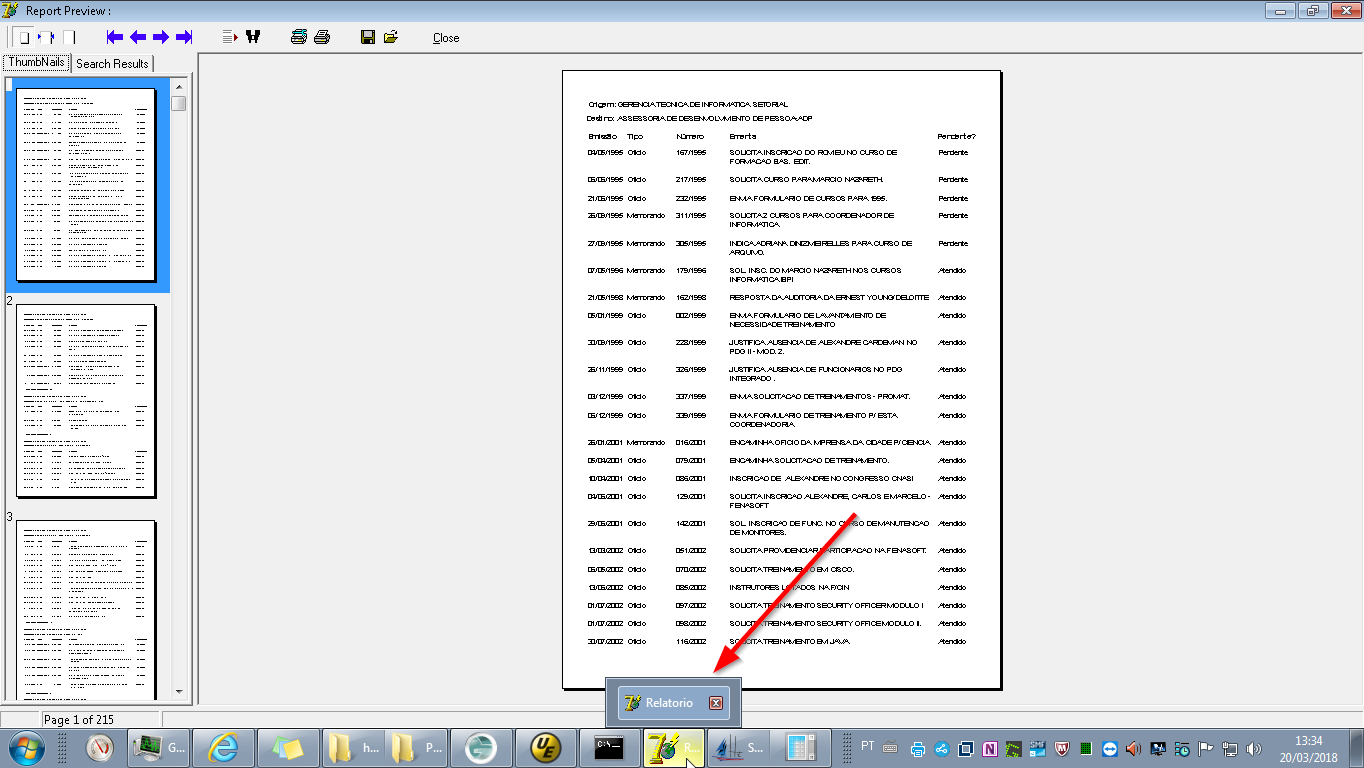The height and width of the screenshot is (768, 1364).
Task: Advance to the next report page
Action: tap(161, 37)
